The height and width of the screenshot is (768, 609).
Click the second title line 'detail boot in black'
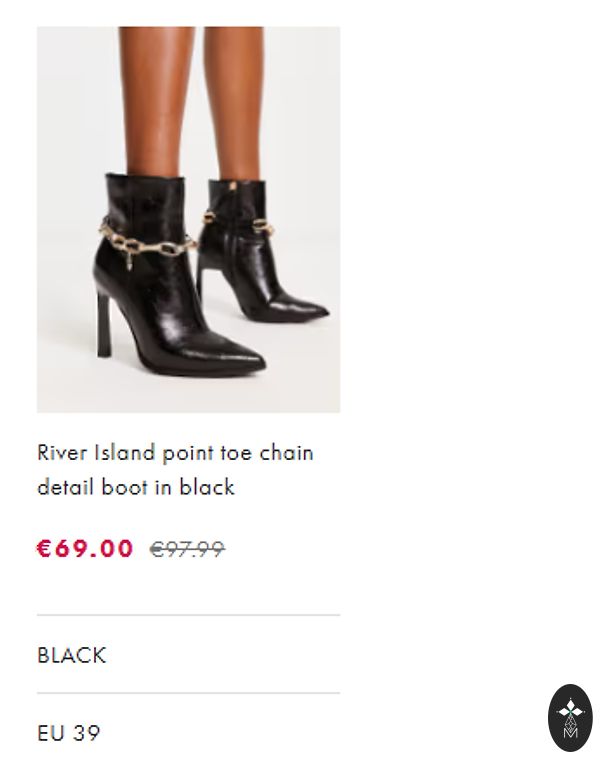[136, 487]
